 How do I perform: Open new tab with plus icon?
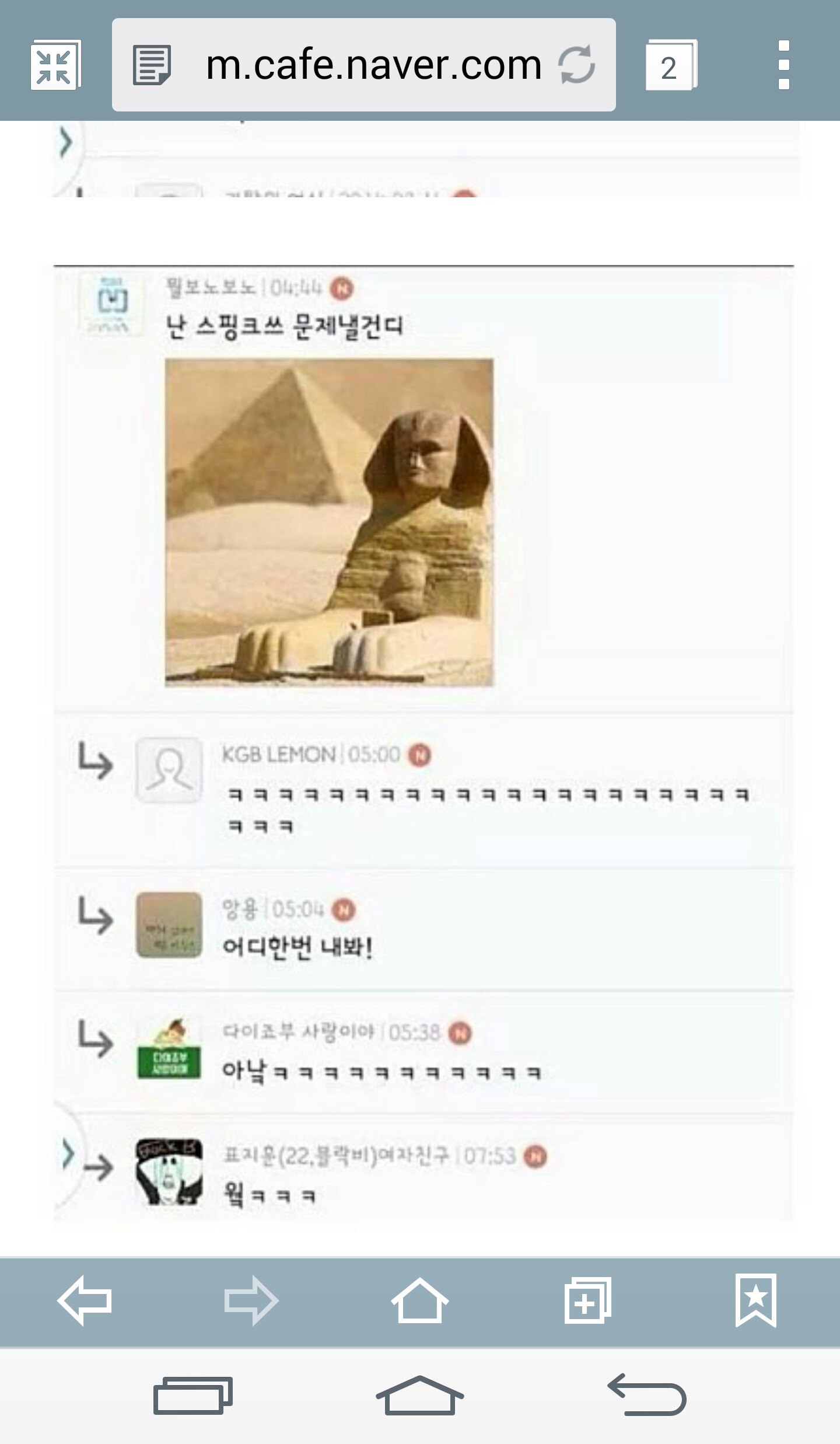[x=588, y=1300]
